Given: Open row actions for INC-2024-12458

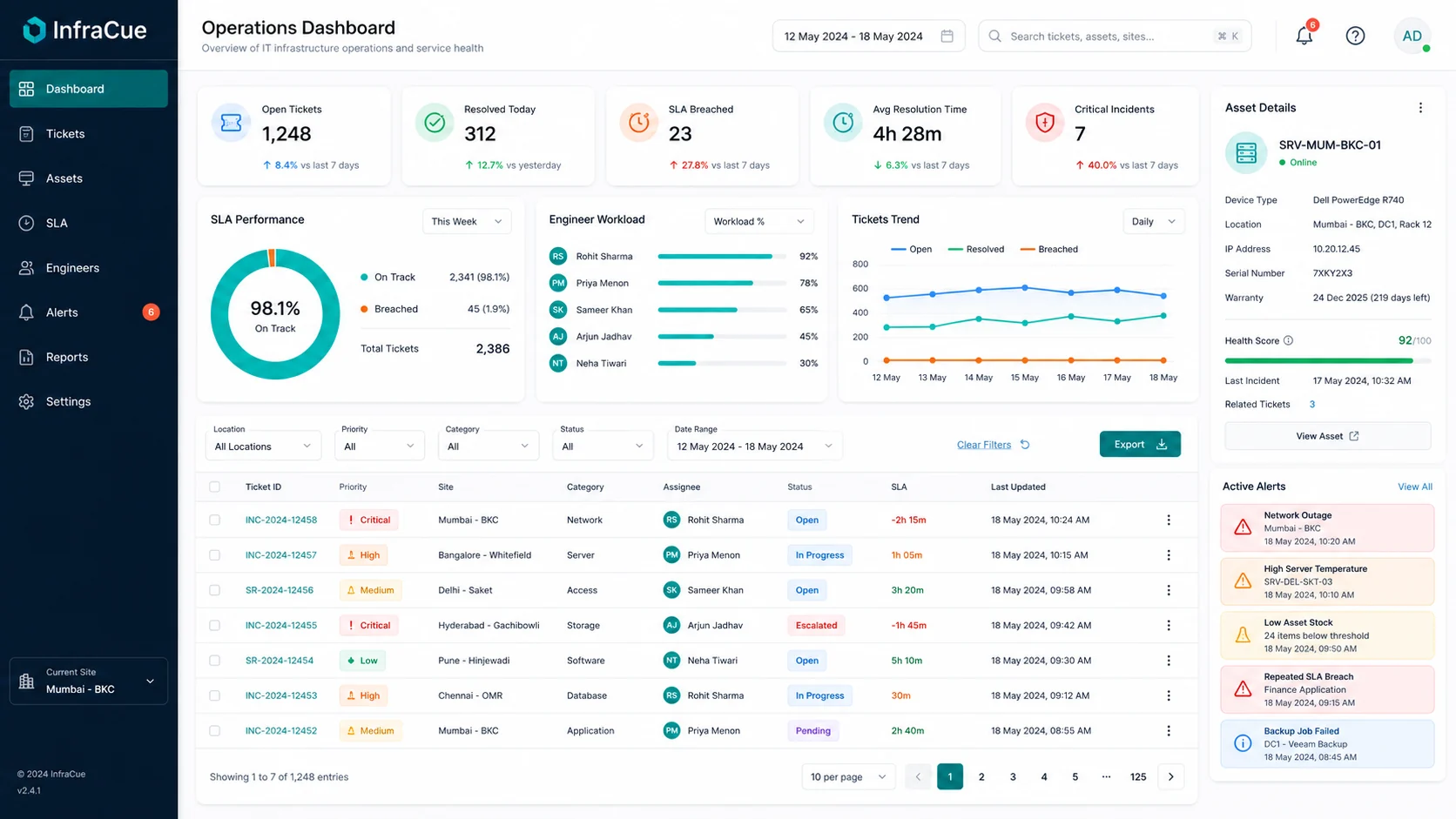Looking at the screenshot, I should click(x=1169, y=520).
